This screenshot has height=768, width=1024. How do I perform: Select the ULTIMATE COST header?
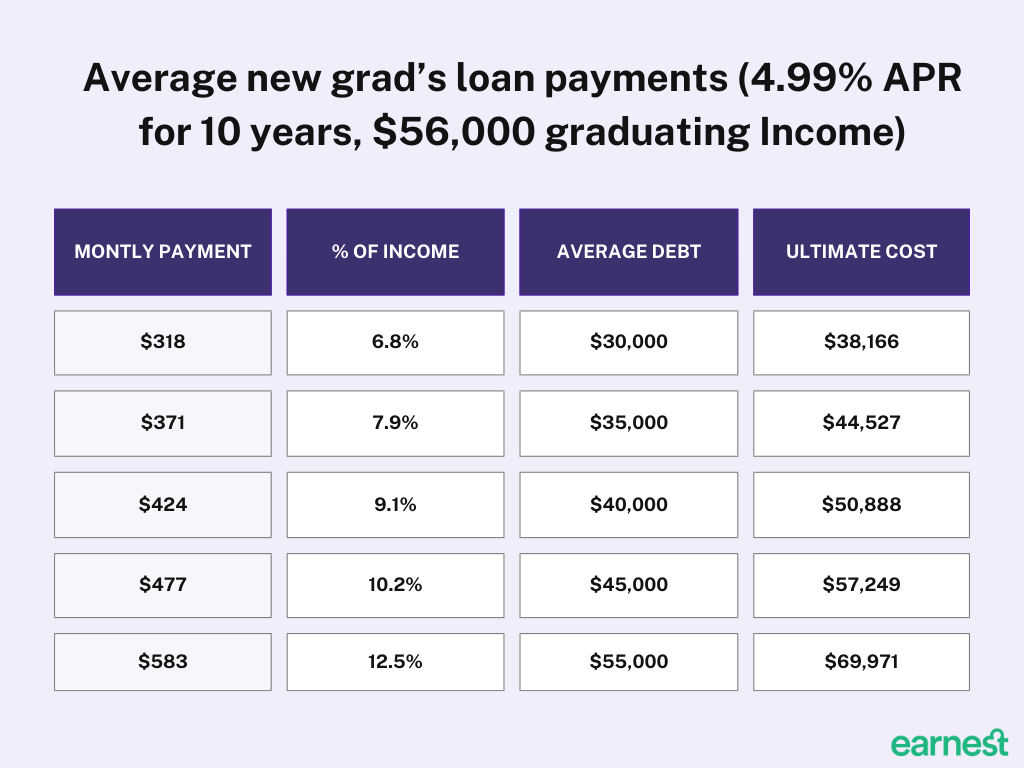(x=861, y=252)
